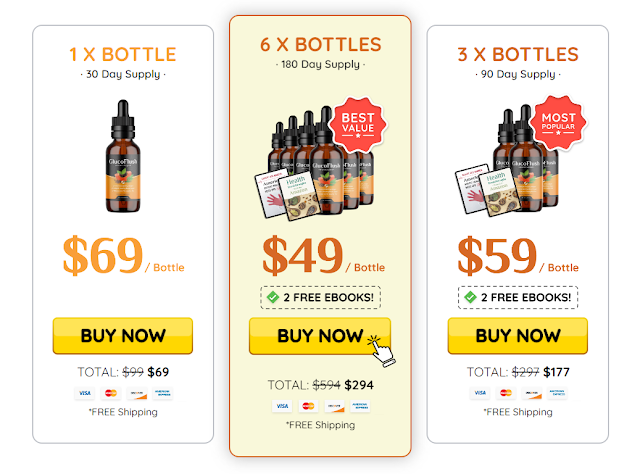Click the $59 per bottle price
Screen dimensions: 640x474
[x=518, y=256]
